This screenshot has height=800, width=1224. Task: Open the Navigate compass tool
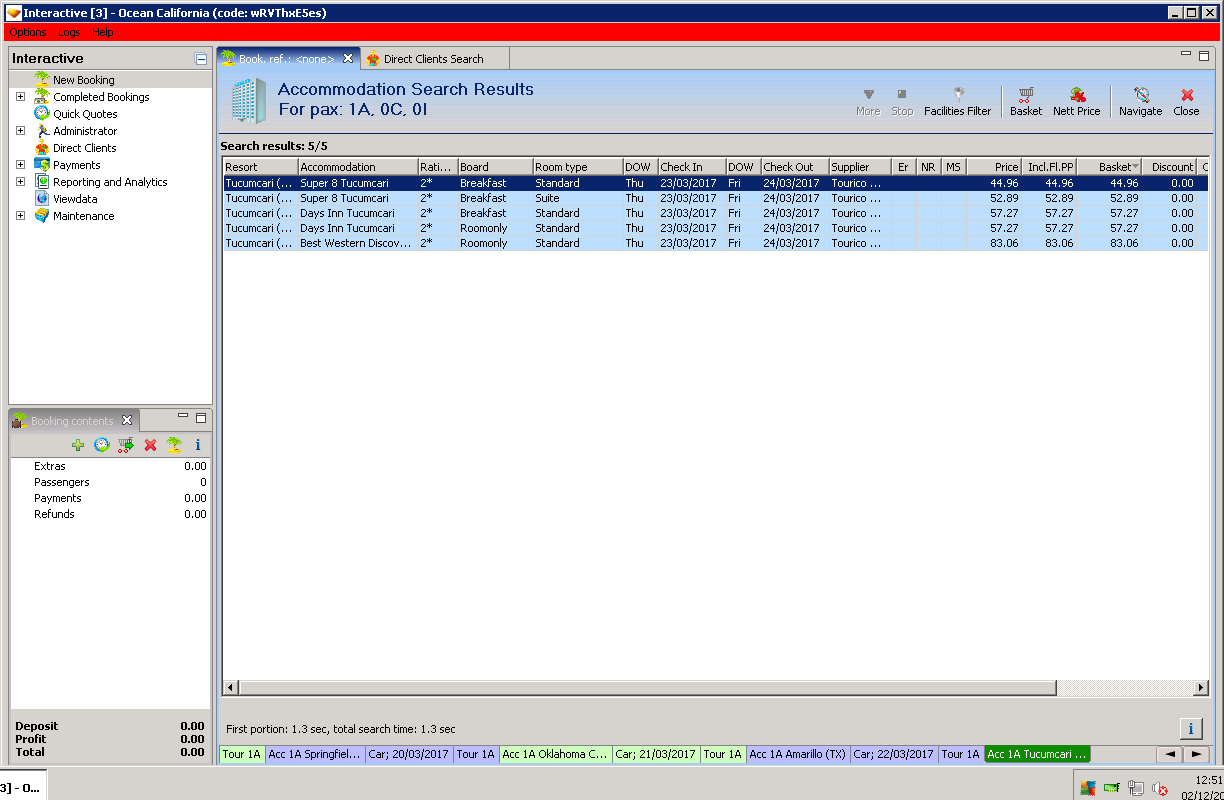(1140, 100)
